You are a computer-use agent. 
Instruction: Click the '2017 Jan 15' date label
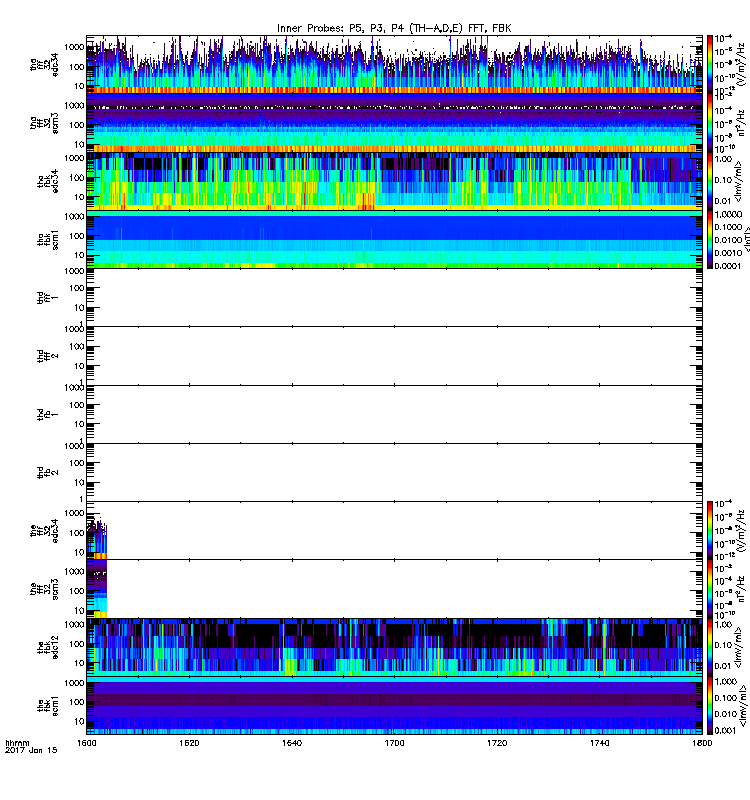(x=31, y=751)
